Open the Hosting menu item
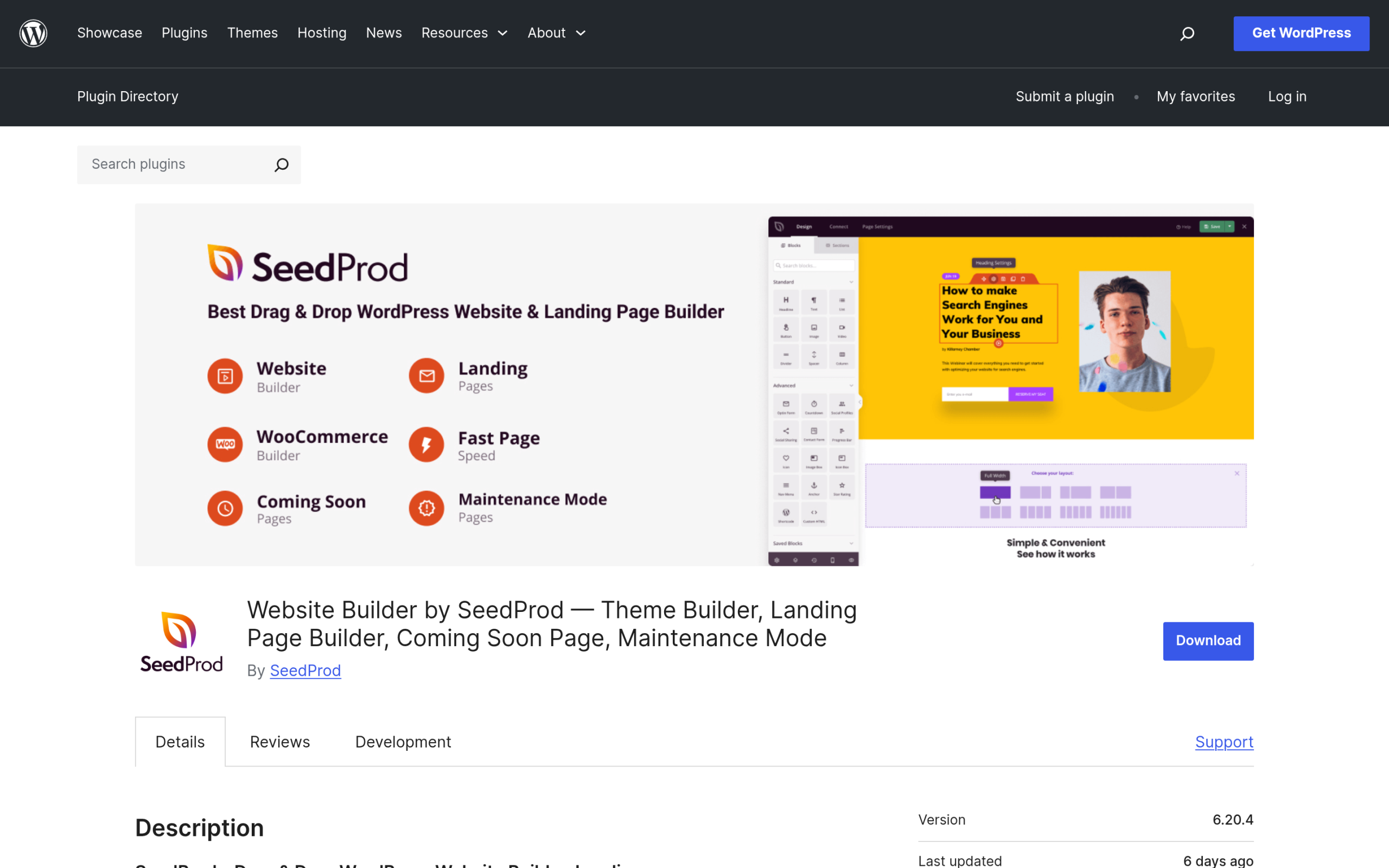Image resolution: width=1389 pixels, height=868 pixels. (x=322, y=33)
